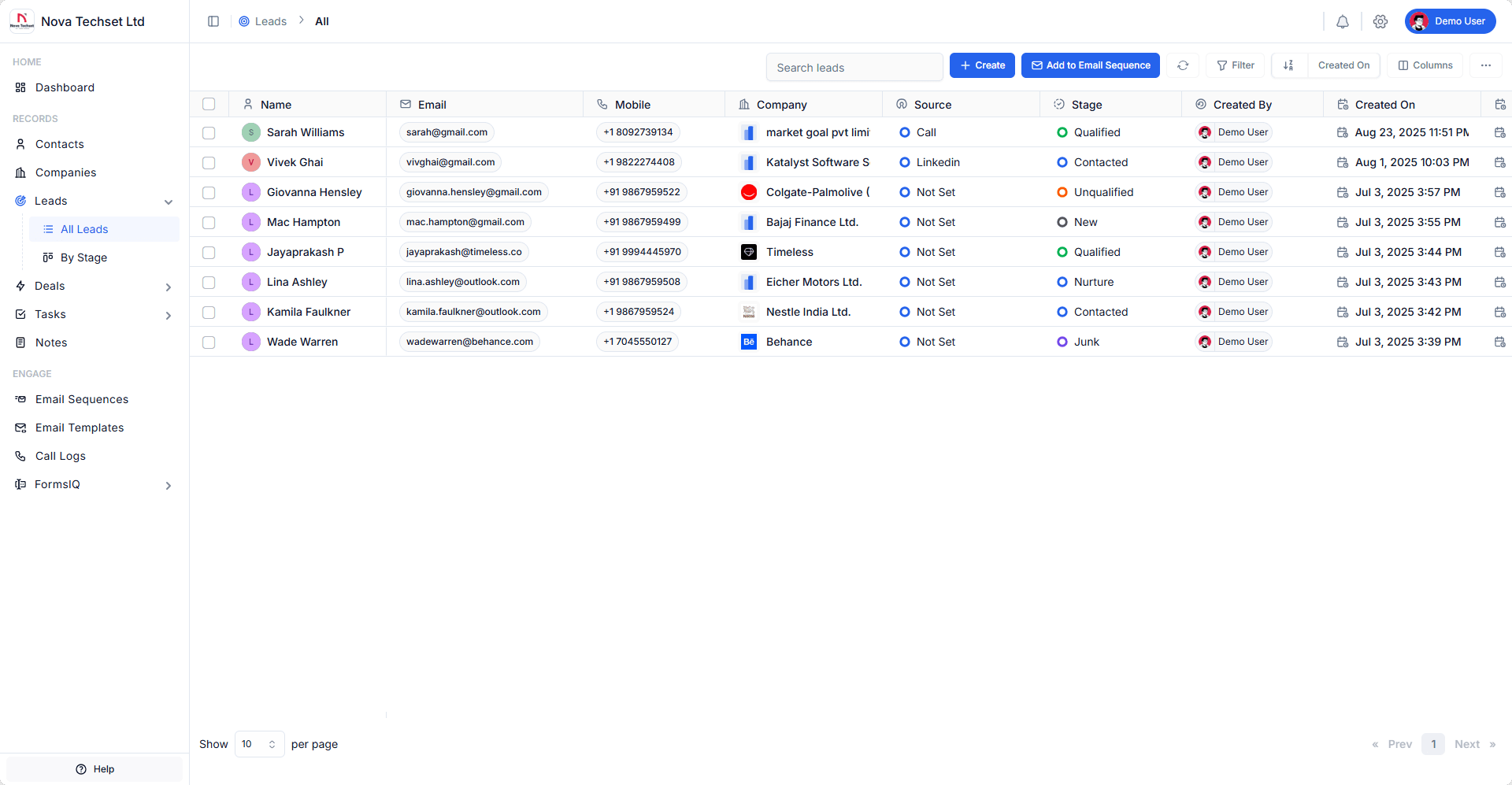Click the Behance company logo

pos(749,342)
